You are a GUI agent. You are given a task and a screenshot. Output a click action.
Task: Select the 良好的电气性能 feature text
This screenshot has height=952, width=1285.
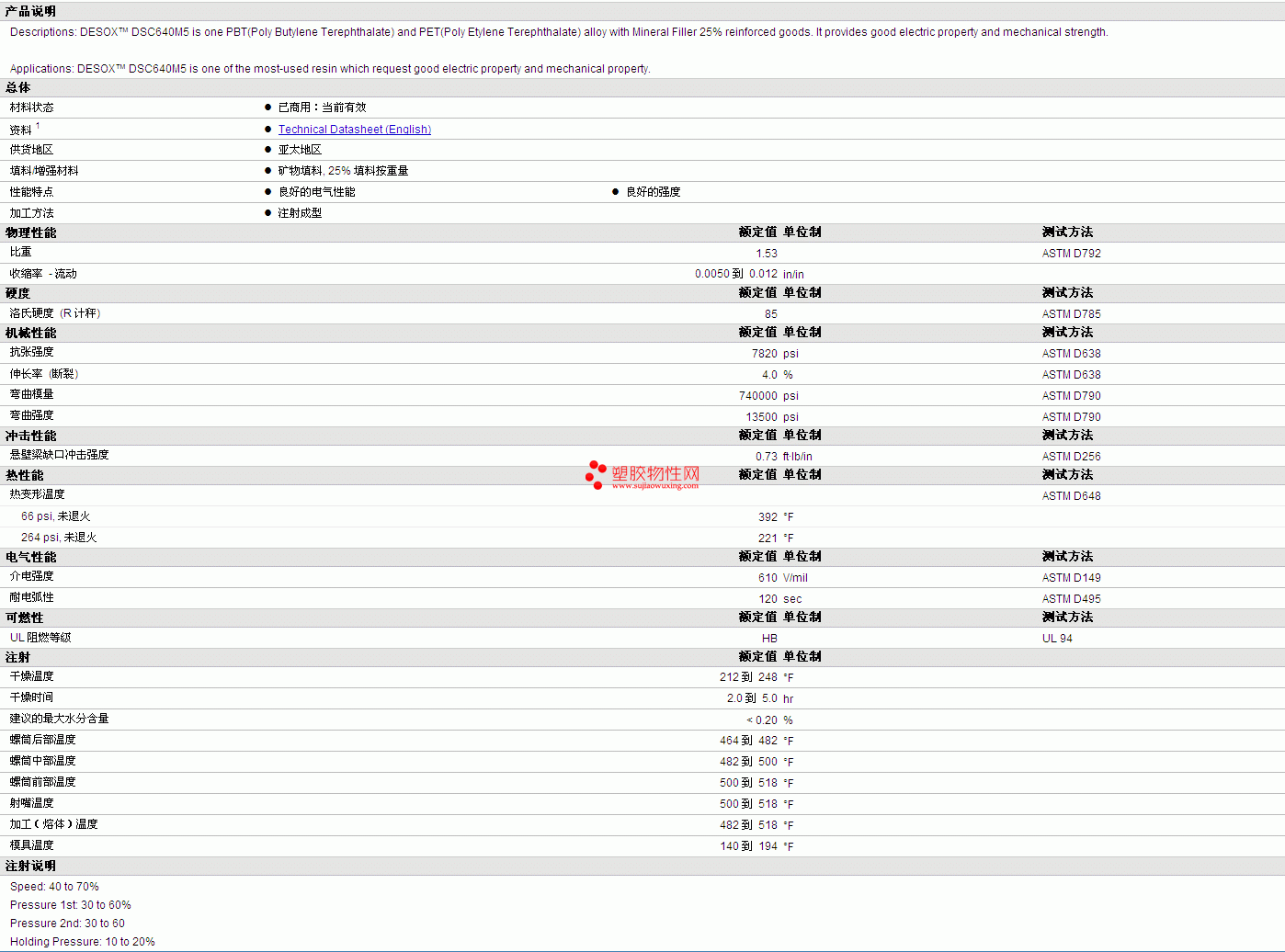coord(317,192)
